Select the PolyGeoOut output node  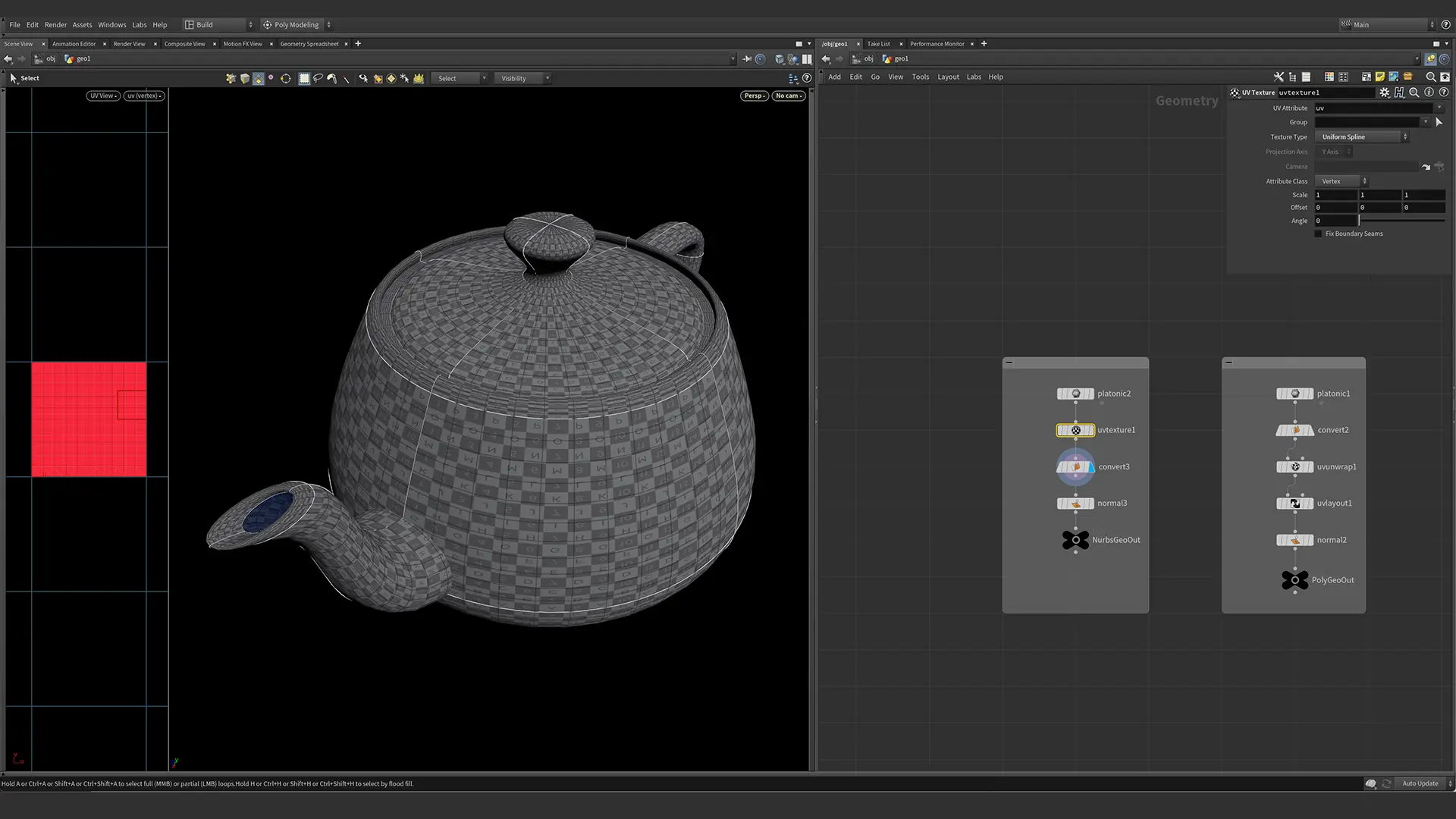pyautogui.click(x=1294, y=580)
